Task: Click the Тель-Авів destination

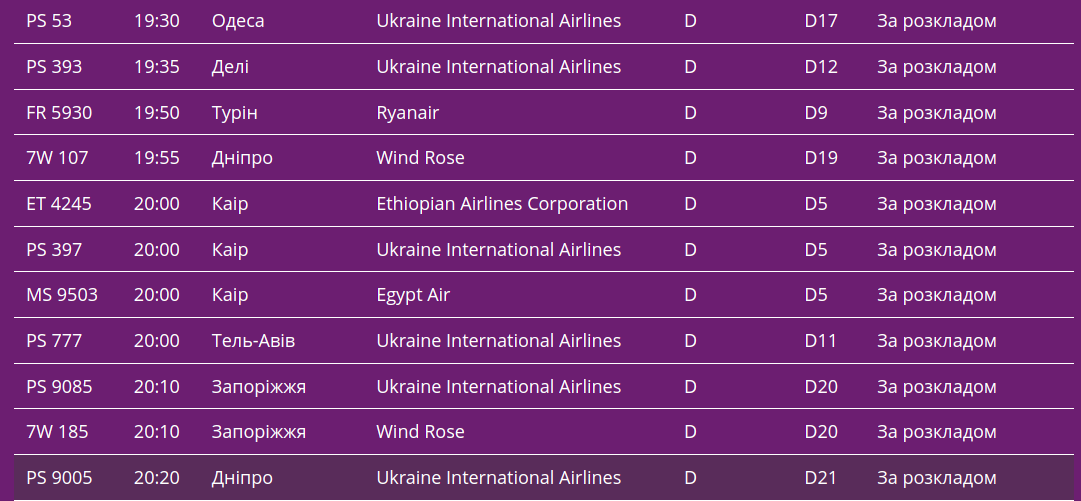Action: [x=253, y=341]
